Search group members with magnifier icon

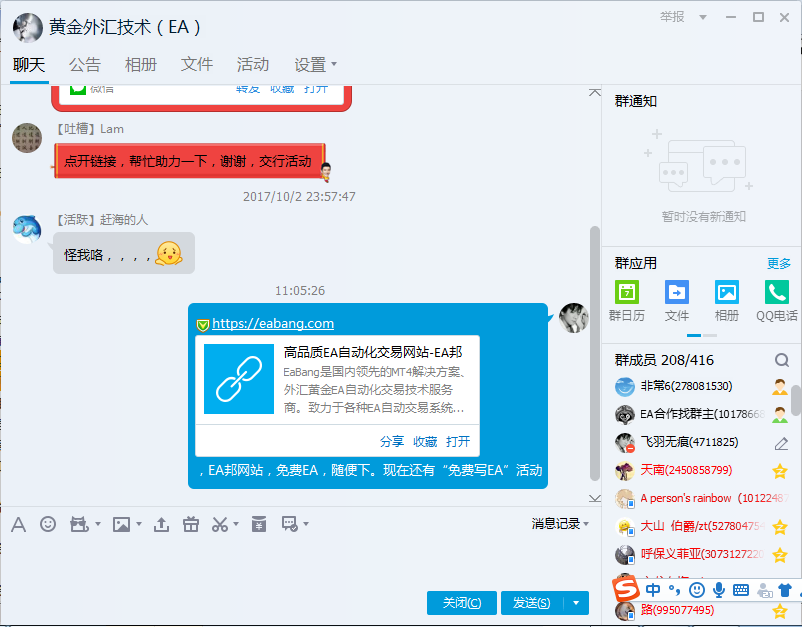coord(782,360)
